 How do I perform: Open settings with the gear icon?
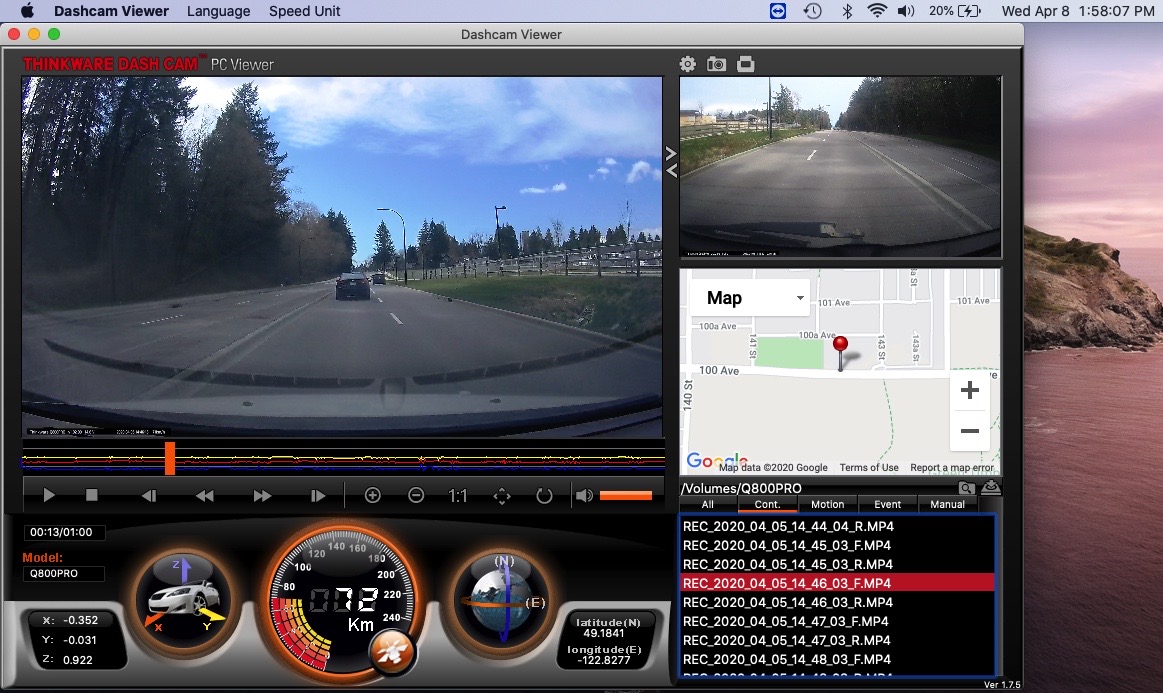click(688, 65)
